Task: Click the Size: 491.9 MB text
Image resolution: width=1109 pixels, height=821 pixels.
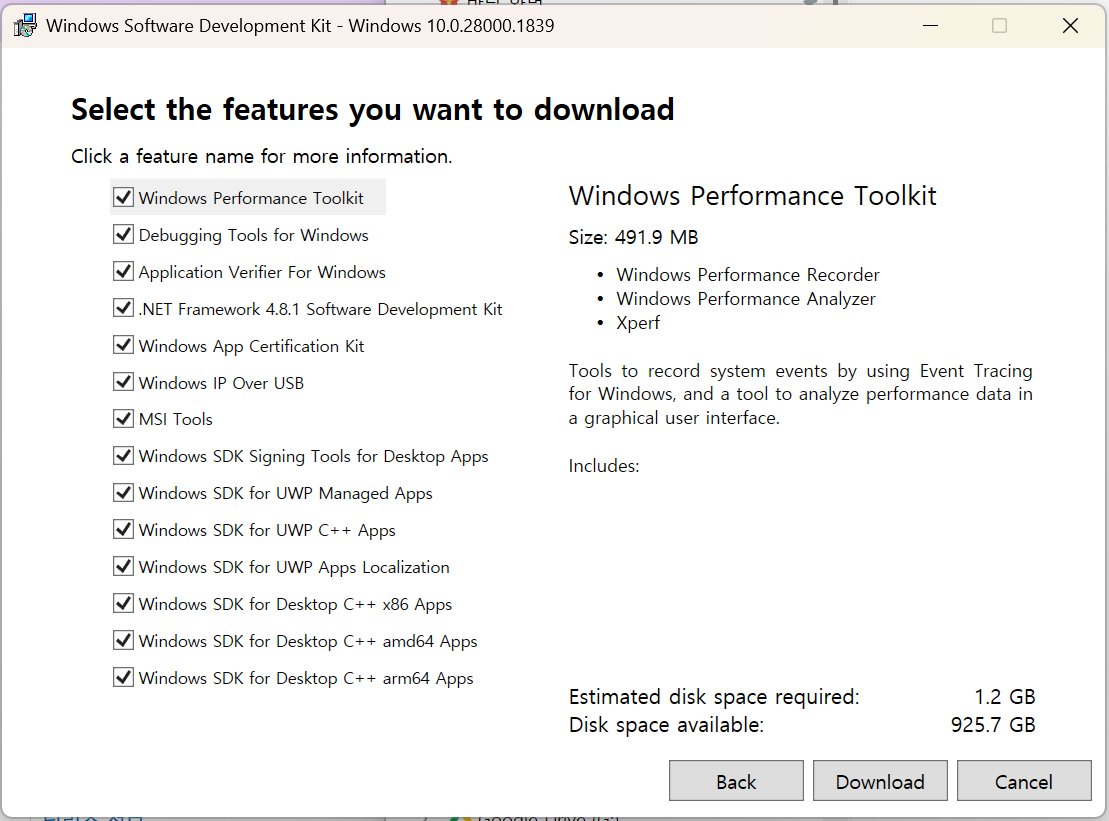Action: pos(633,237)
